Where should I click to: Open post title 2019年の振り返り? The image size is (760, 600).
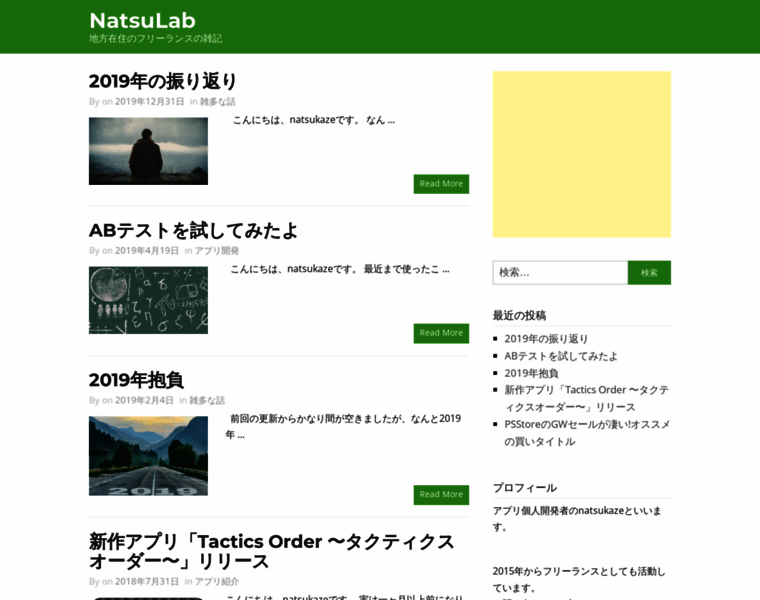[162, 81]
